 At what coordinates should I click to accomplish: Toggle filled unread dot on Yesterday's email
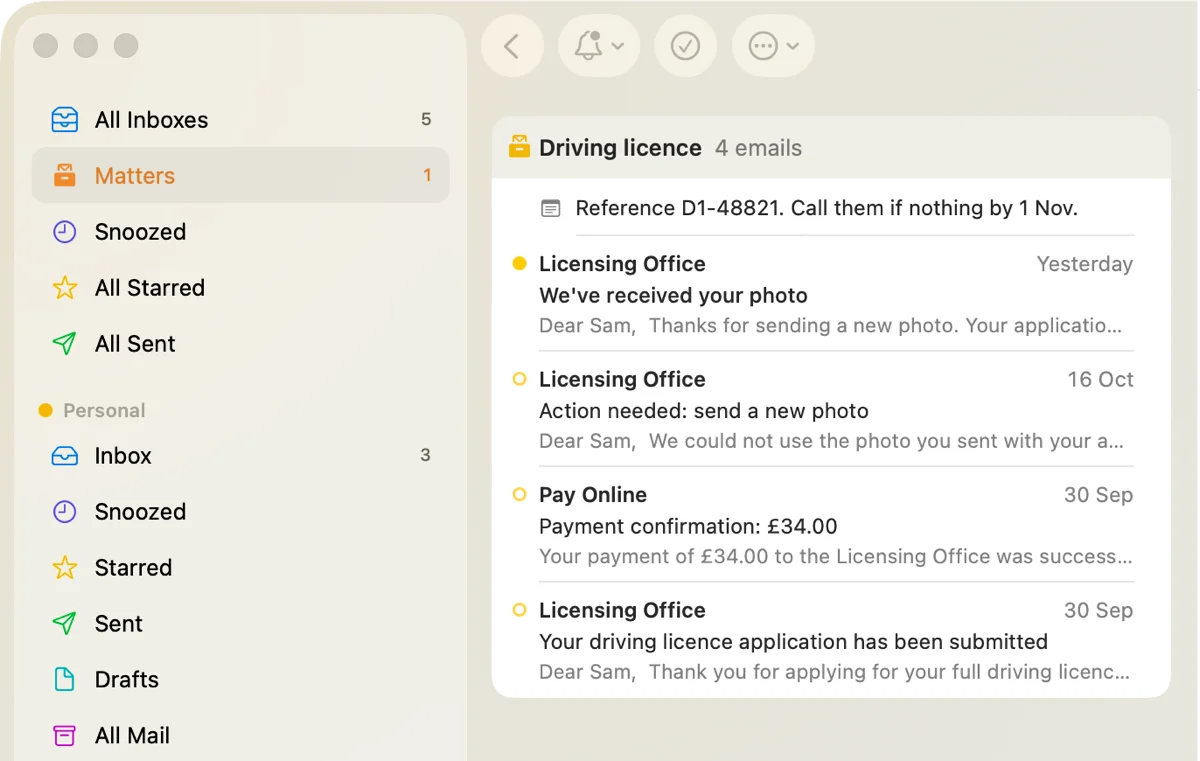519,264
